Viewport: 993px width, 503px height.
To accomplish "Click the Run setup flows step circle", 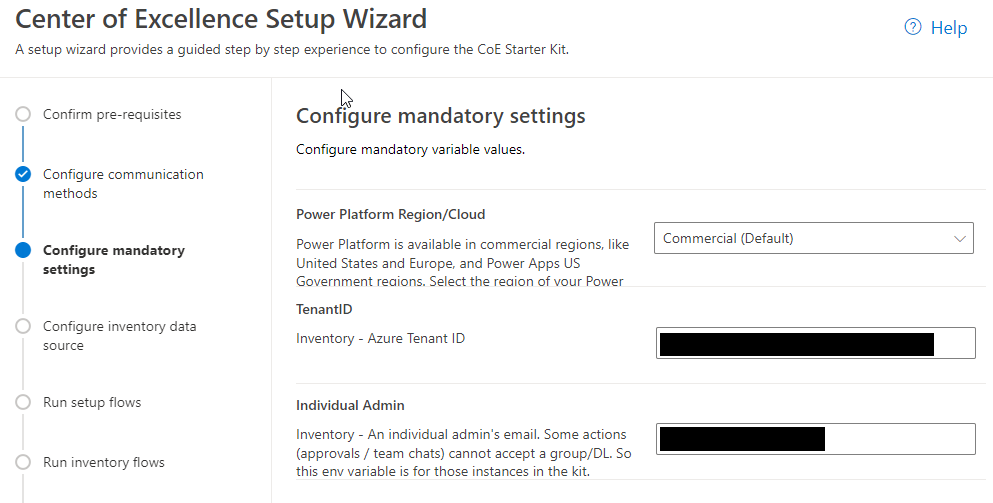I will pyautogui.click(x=23, y=402).
